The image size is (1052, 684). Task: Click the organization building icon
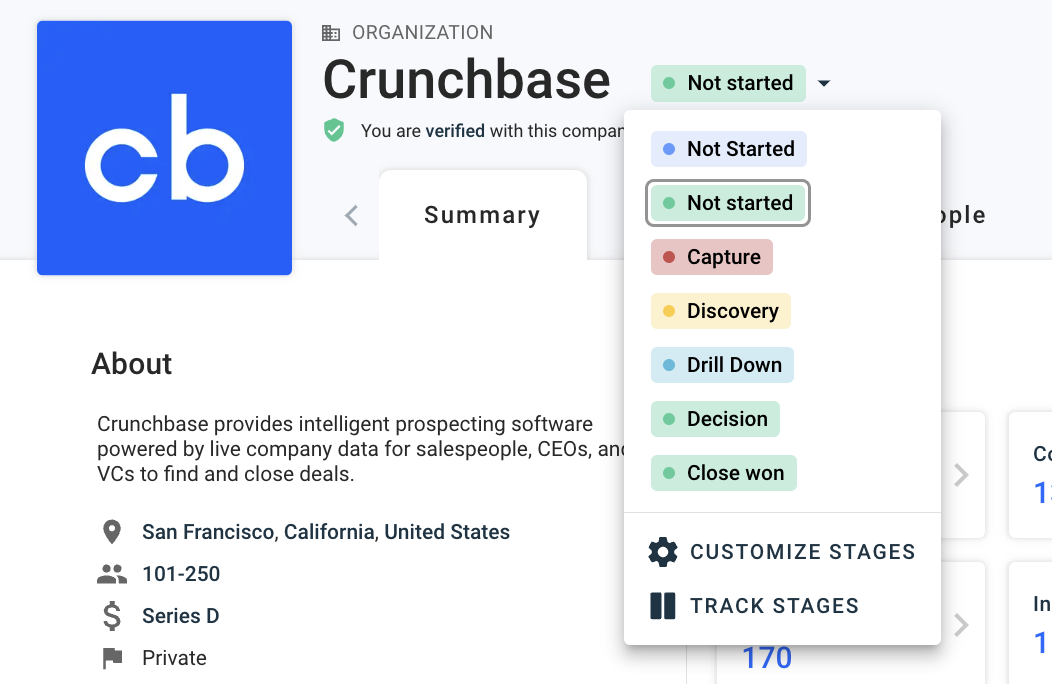pos(331,33)
